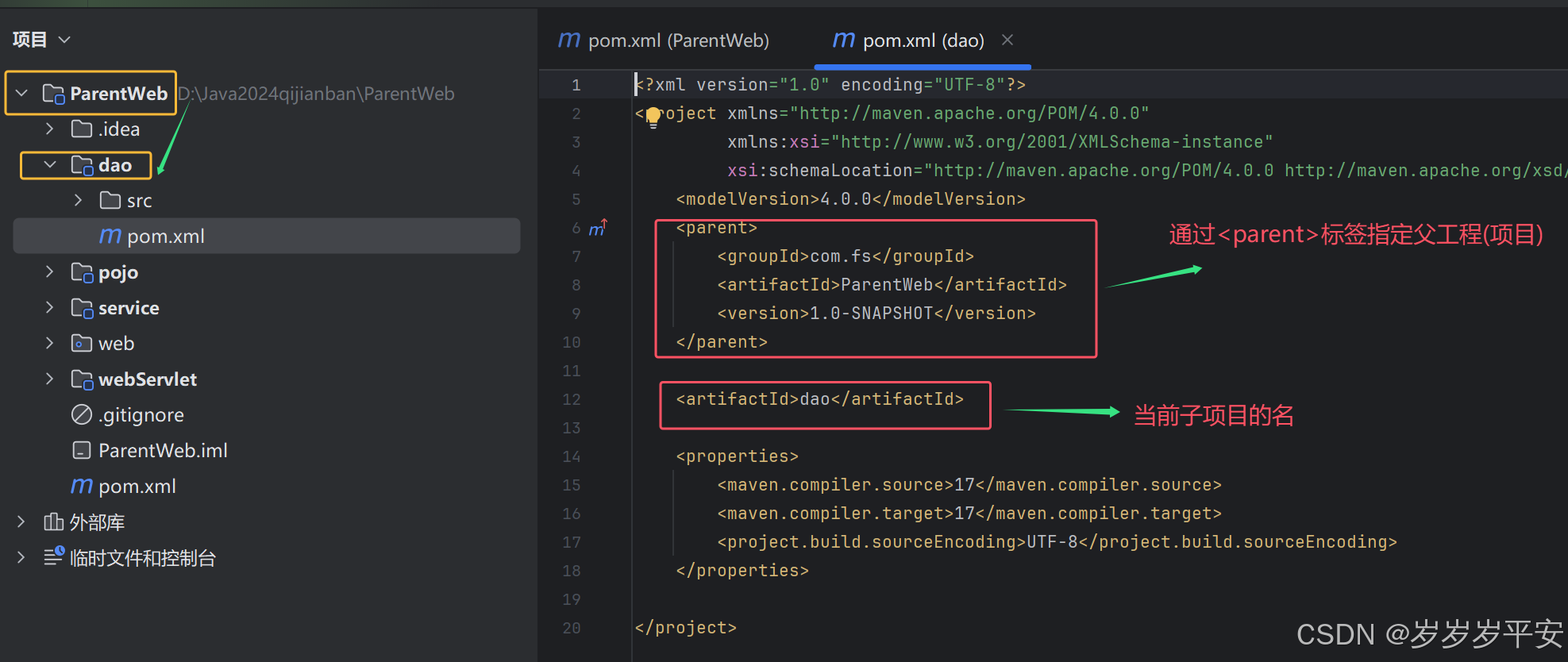Image resolution: width=1568 pixels, height=662 pixels.
Task: Select the ParentWeb.iml file
Action: click(x=163, y=451)
